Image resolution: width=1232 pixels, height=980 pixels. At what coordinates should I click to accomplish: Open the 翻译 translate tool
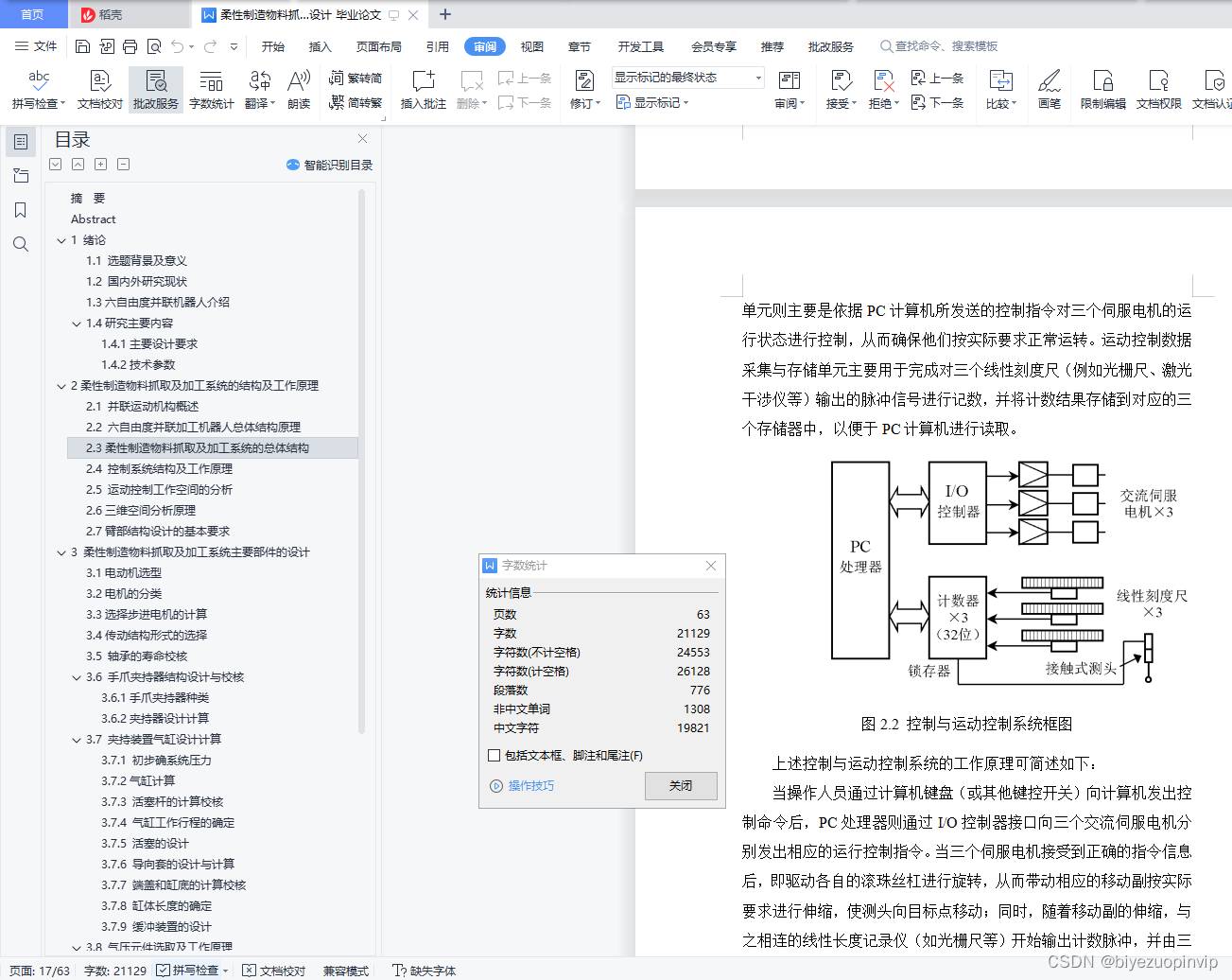(259, 90)
